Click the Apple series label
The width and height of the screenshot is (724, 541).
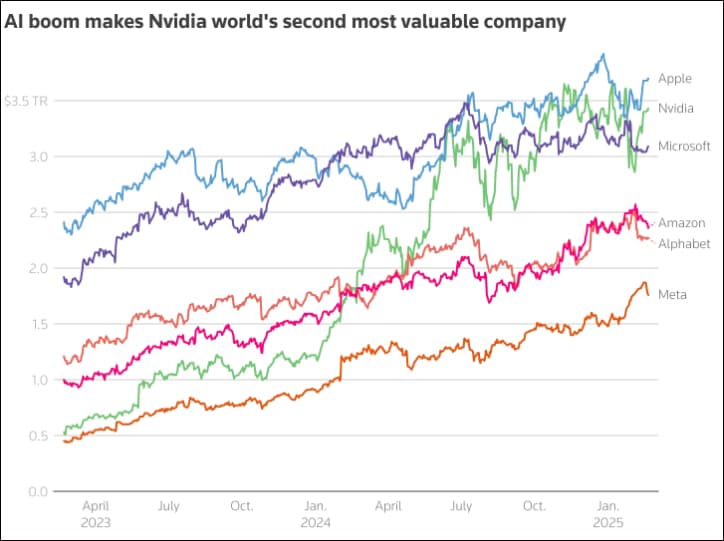pos(675,79)
